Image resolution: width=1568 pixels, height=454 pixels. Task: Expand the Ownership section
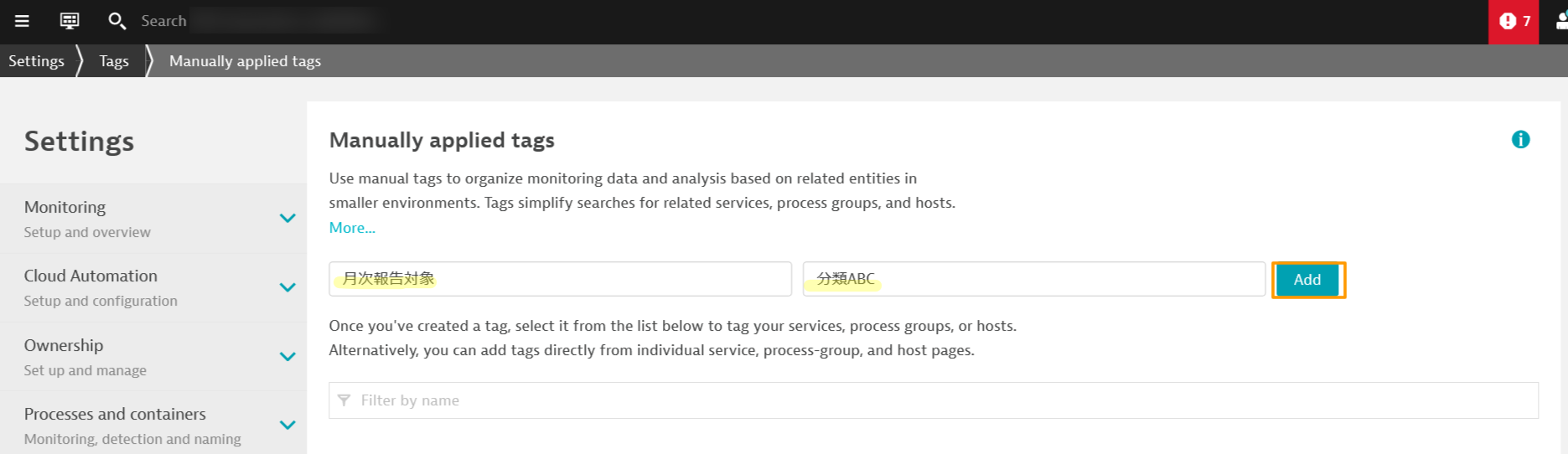click(287, 357)
